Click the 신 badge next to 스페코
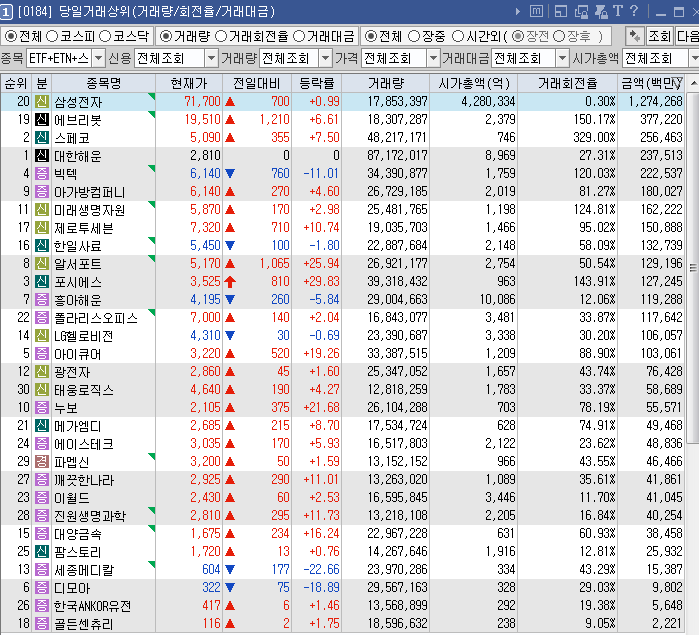 coord(42,137)
